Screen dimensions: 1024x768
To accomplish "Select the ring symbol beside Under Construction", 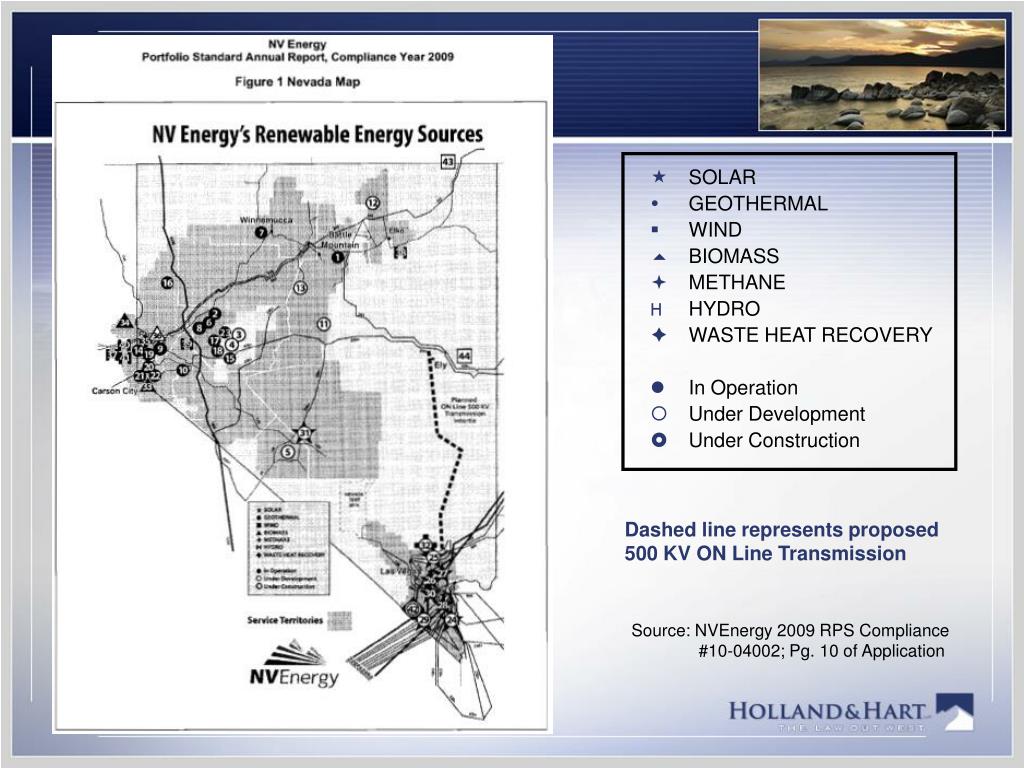I will 659,440.
